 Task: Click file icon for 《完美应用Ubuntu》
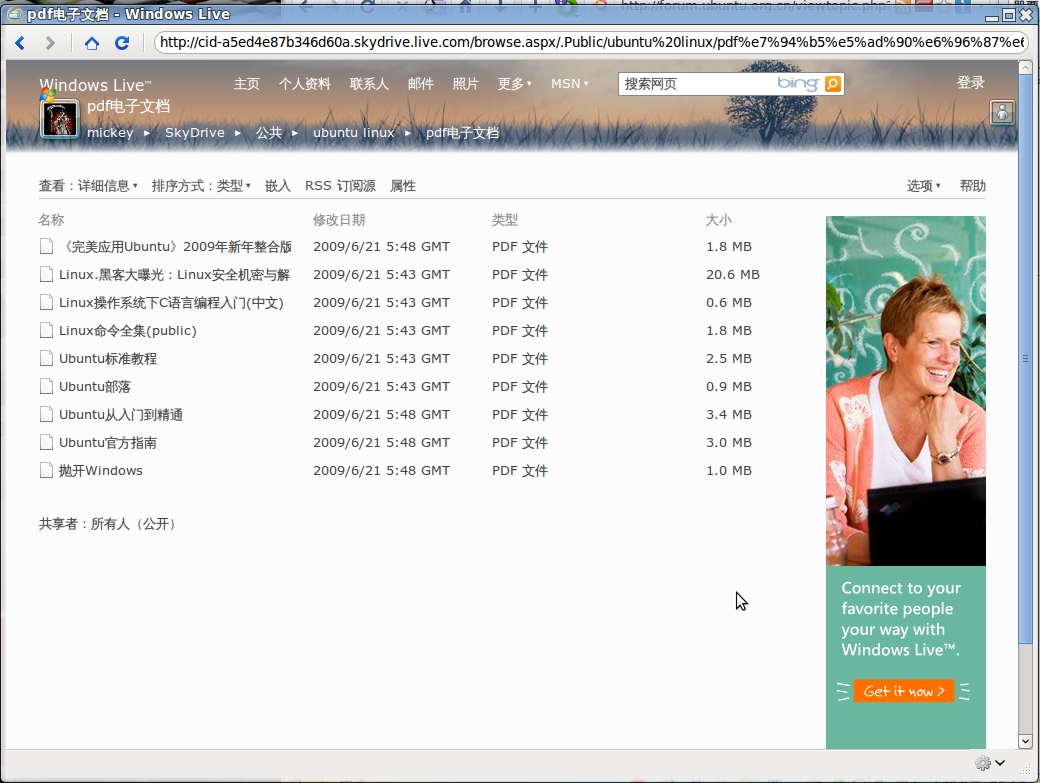point(46,247)
